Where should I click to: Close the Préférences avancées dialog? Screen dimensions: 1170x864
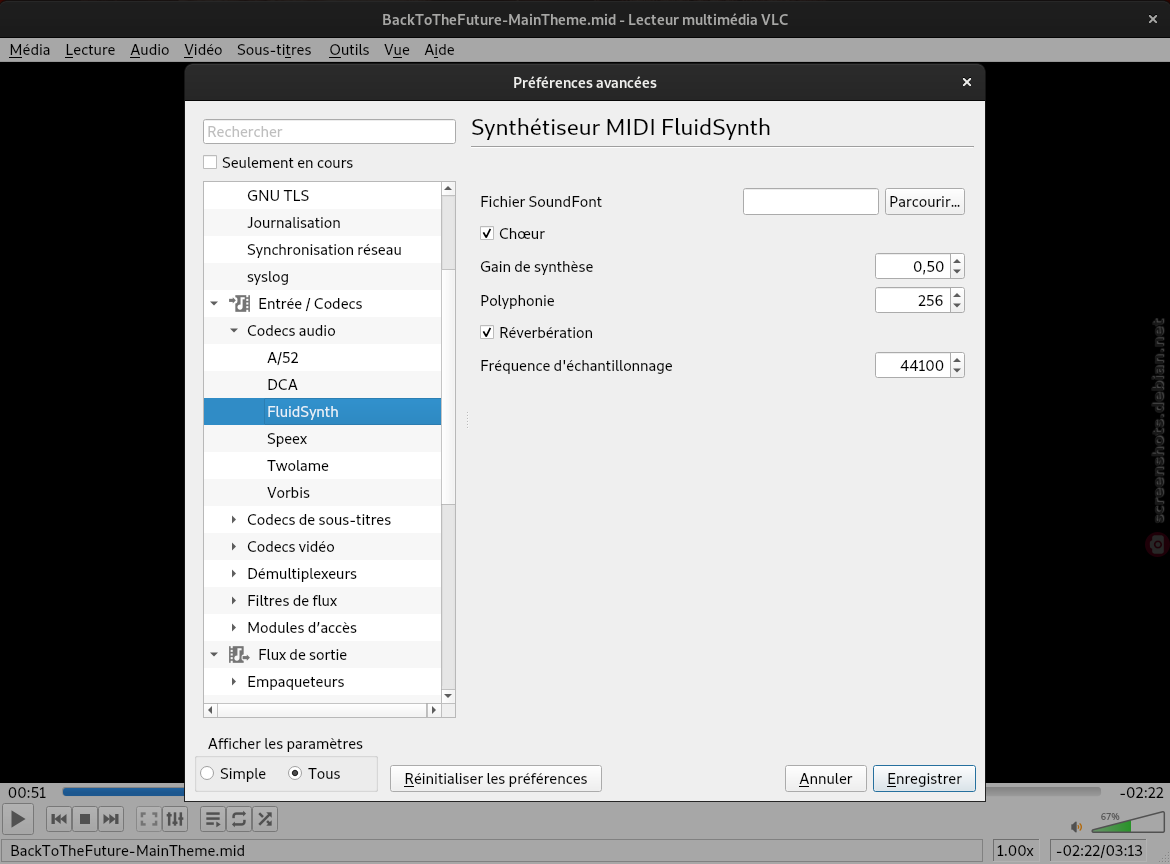tap(966, 82)
